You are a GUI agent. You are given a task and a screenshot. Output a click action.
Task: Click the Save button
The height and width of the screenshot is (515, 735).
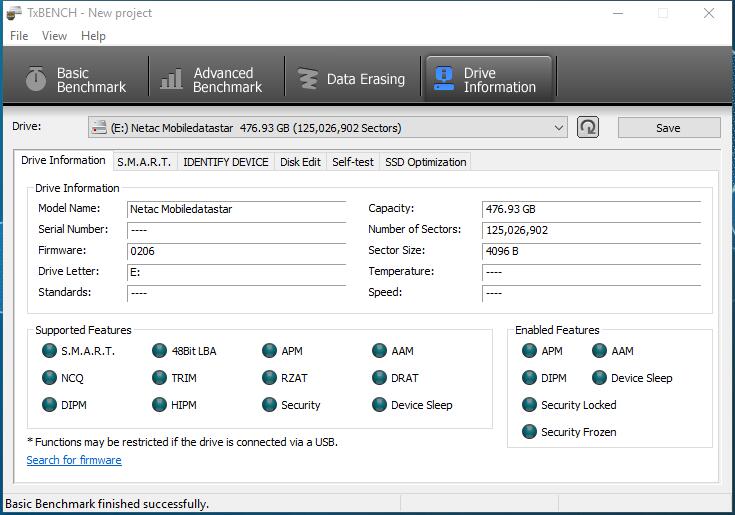(x=668, y=127)
